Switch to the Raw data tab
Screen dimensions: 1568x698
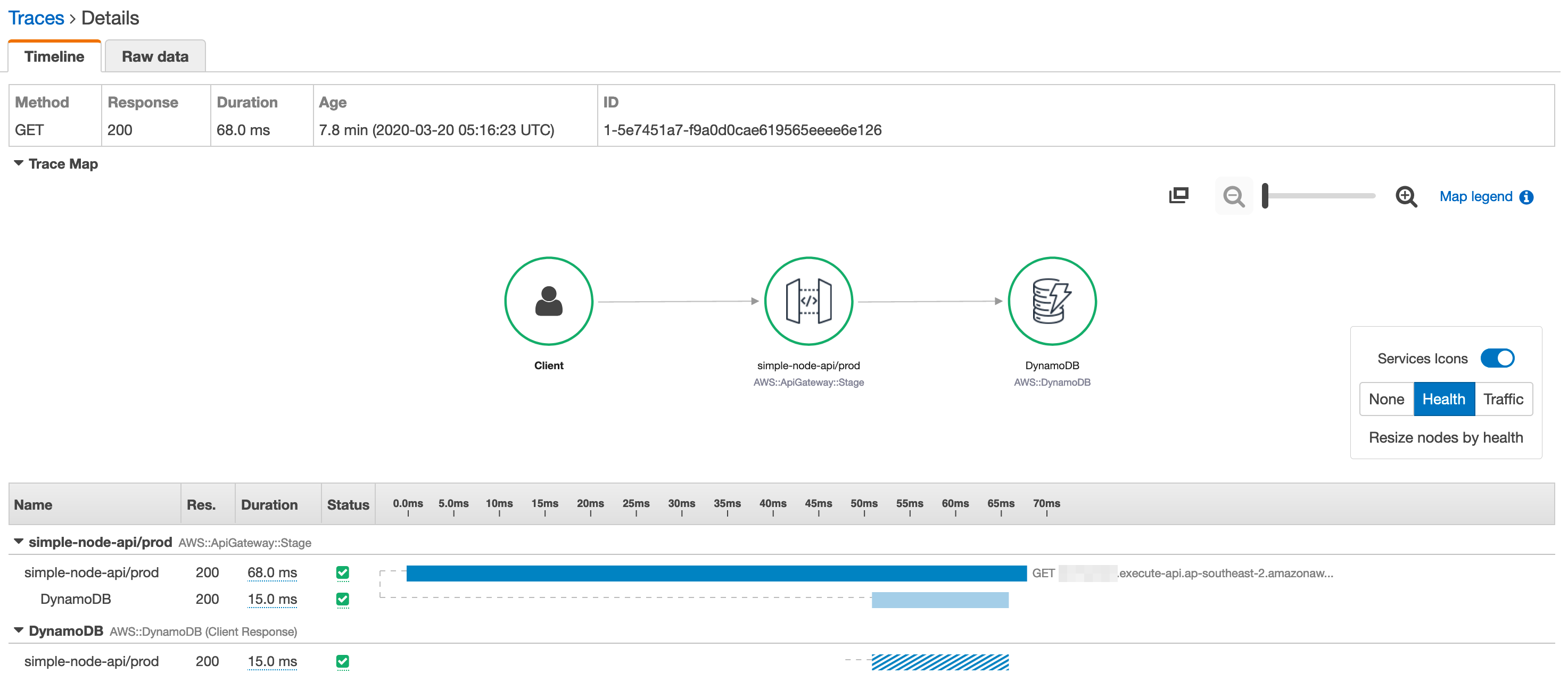click(155, 56)
